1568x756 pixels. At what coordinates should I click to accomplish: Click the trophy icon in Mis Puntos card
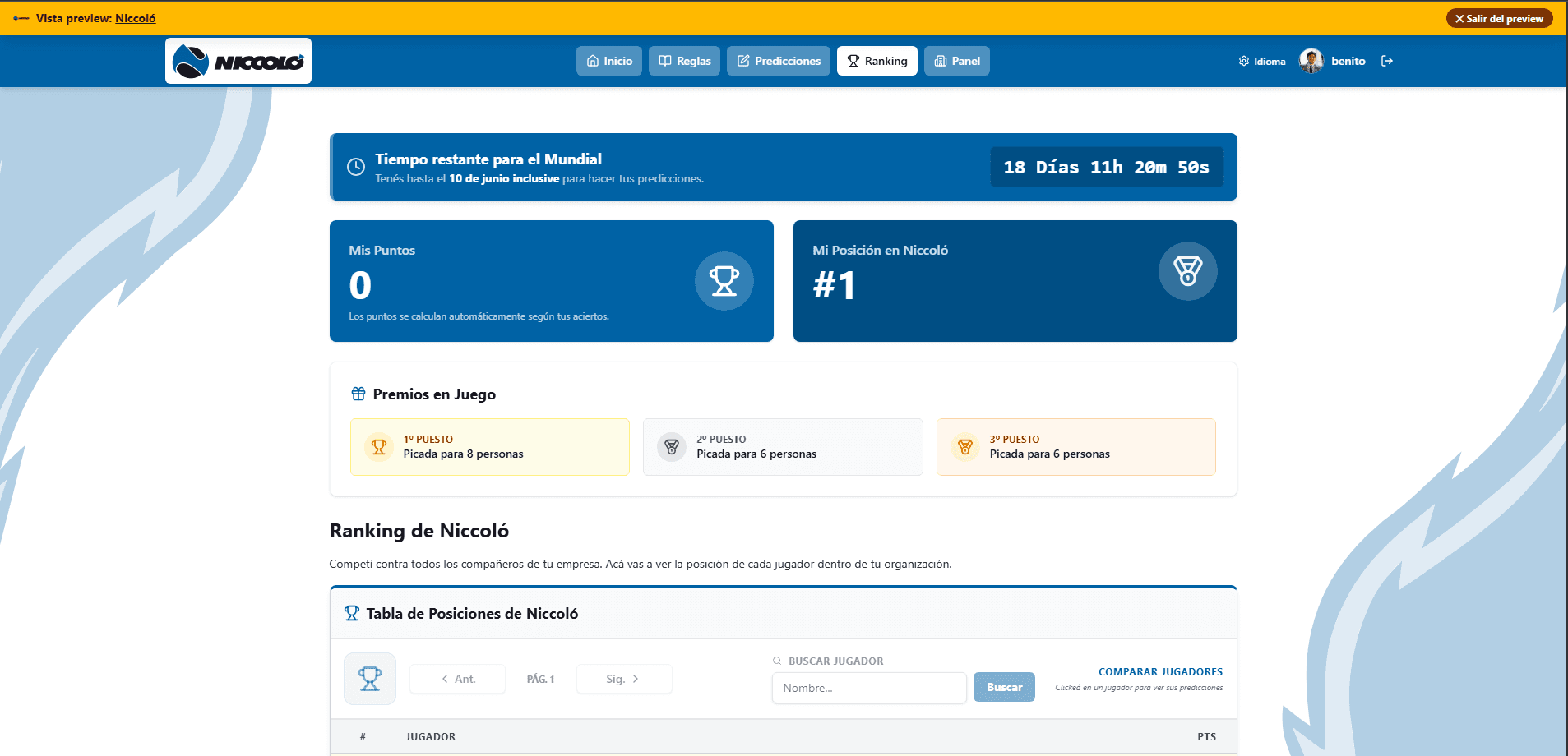724,281
